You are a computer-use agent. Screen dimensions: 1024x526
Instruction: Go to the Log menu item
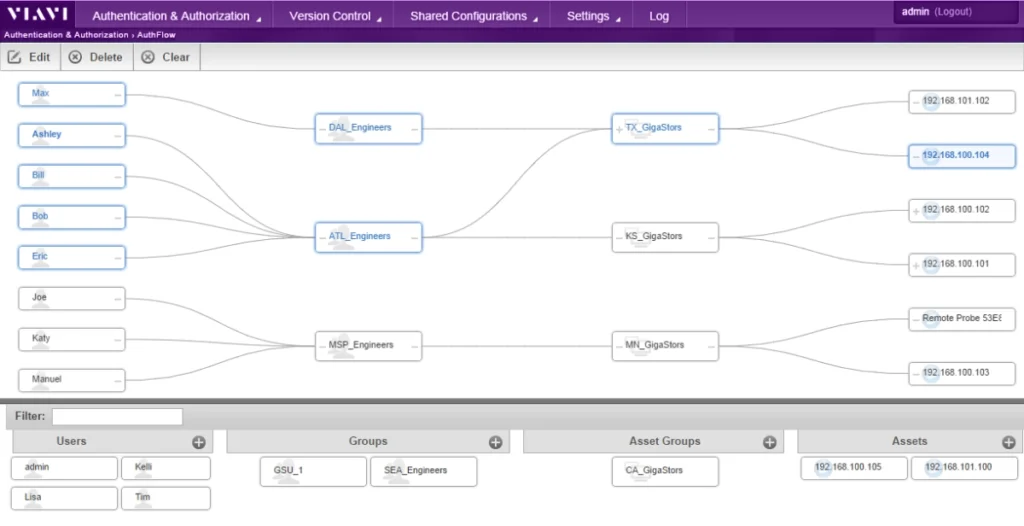[659, 16]
